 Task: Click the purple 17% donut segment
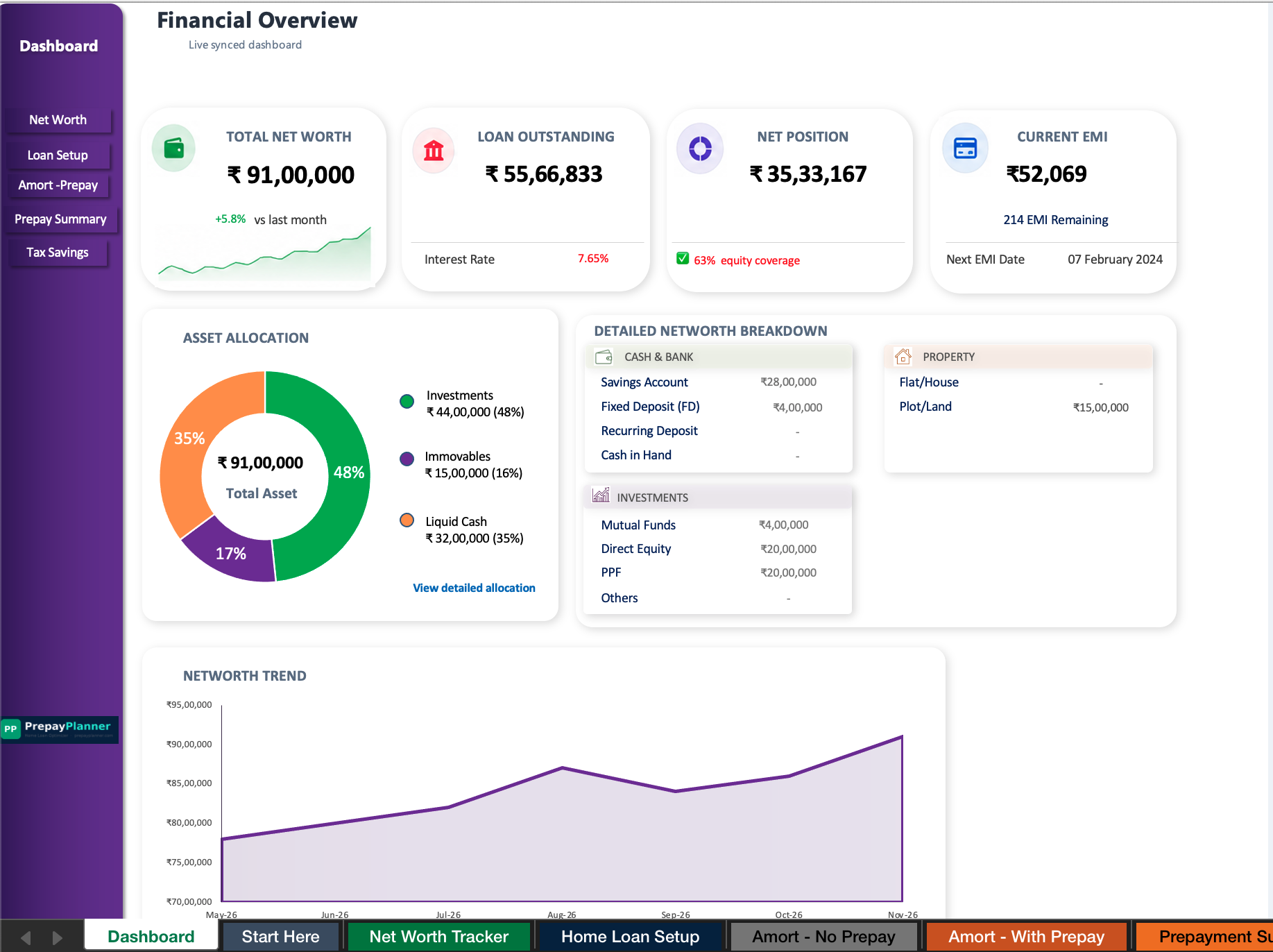[x=231, y=552]
